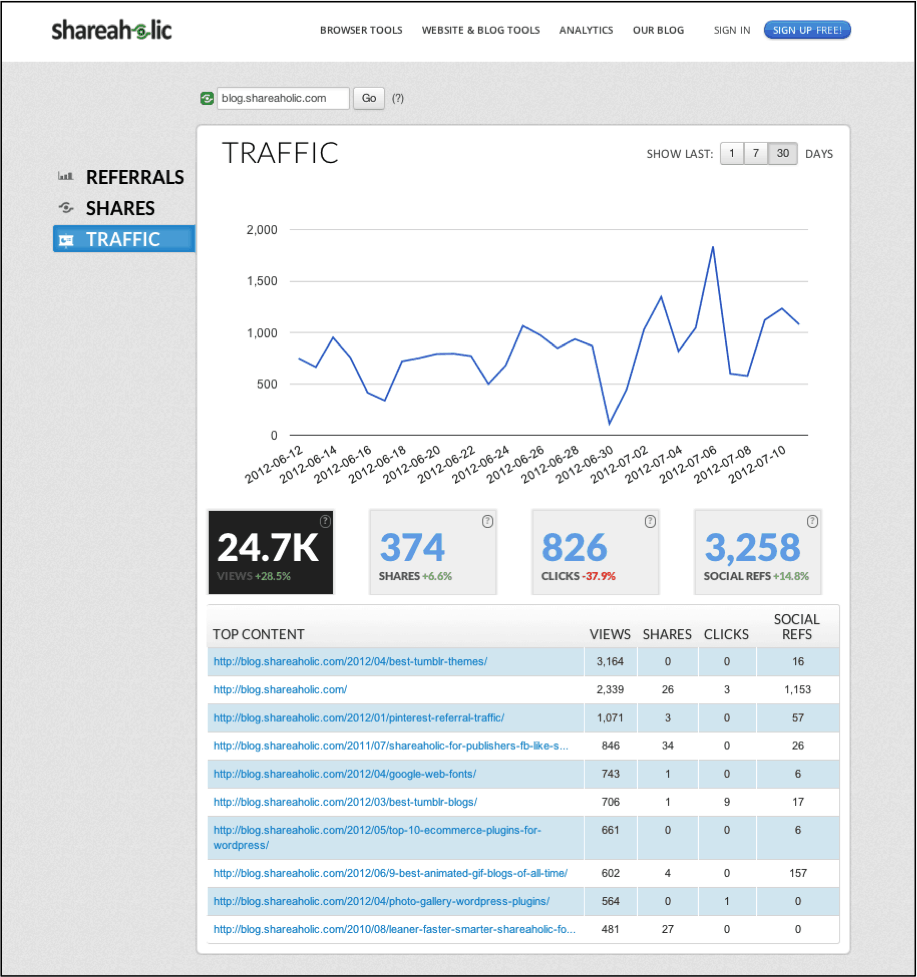917x977 pixels.
Task: Open help icon on Views card
Action: pos(325,521)
